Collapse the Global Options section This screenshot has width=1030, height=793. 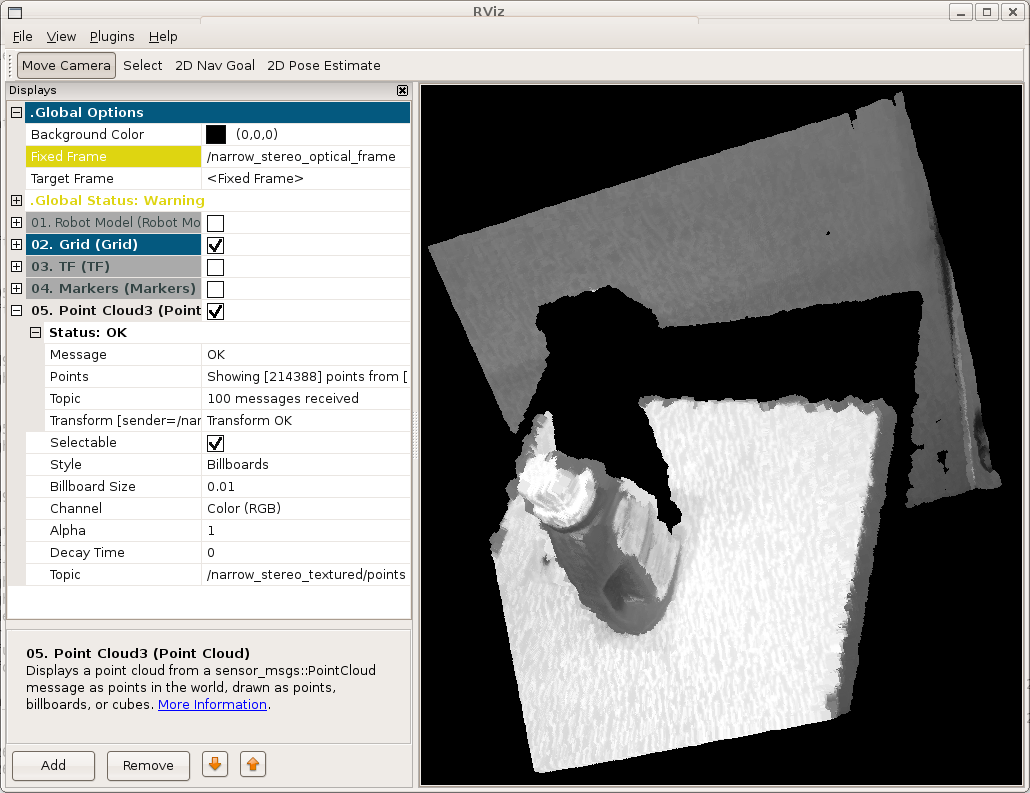(x=16, y=113)
